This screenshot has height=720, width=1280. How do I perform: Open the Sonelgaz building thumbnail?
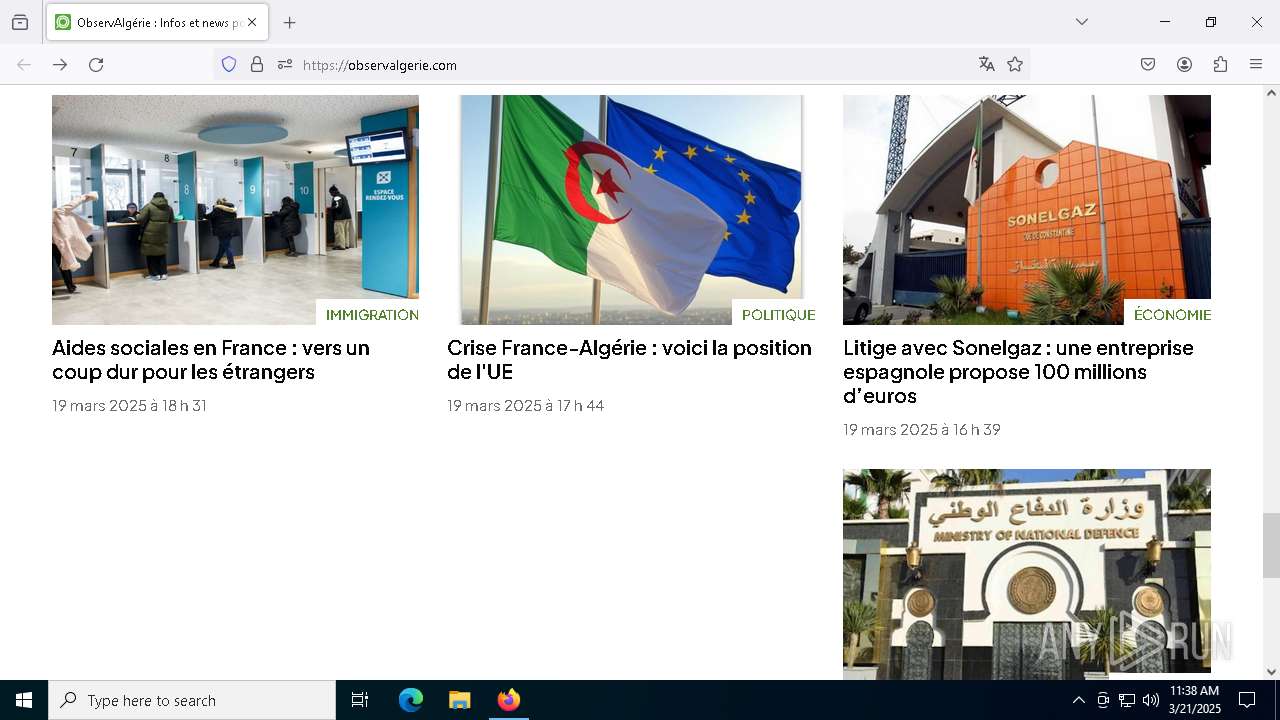1027,210
